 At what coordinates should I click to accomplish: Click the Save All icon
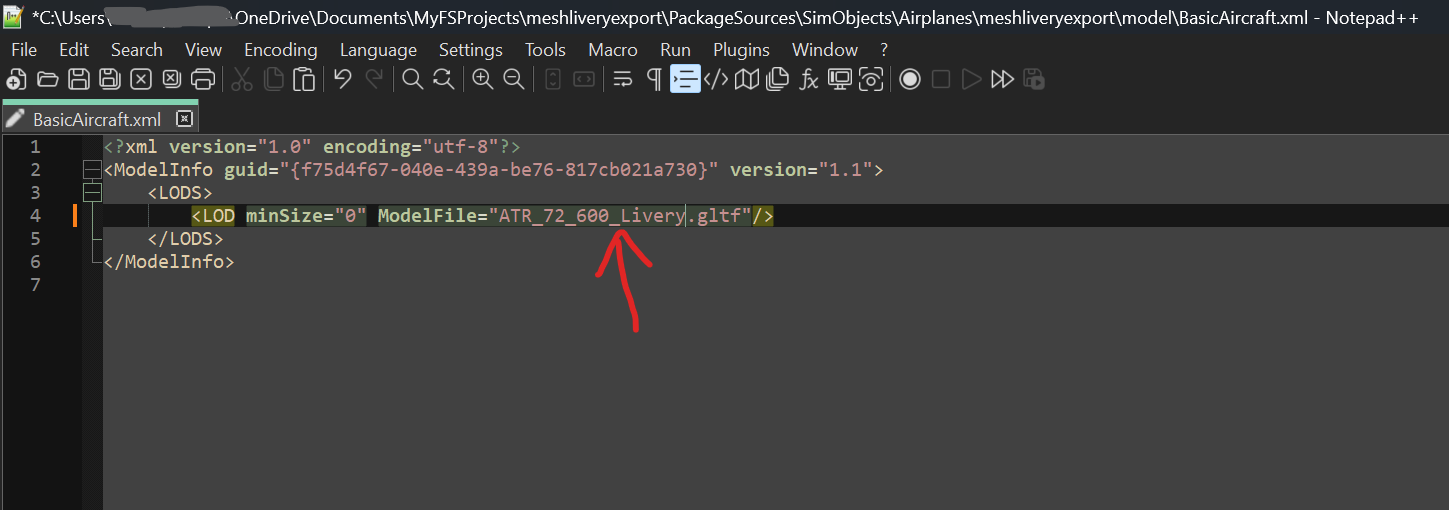(110, 80)
